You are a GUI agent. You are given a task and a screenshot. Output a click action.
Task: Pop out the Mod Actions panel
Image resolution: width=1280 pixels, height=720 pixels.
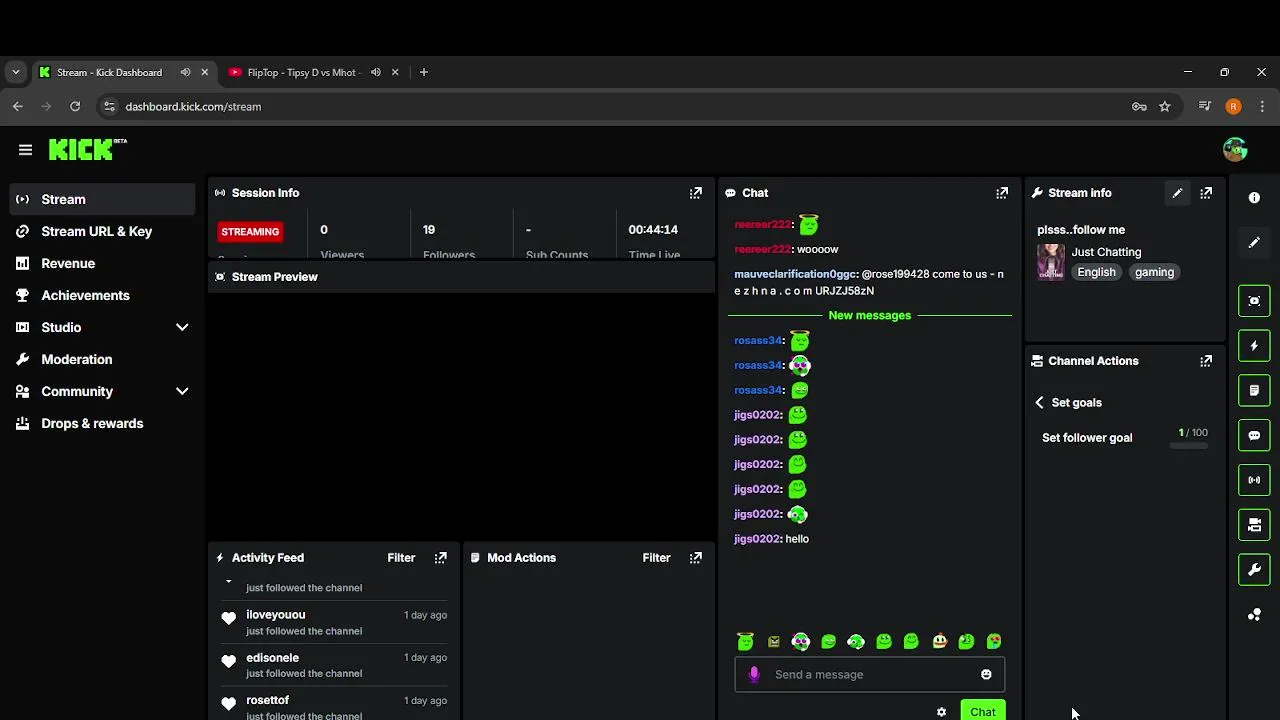coord(696,558)
